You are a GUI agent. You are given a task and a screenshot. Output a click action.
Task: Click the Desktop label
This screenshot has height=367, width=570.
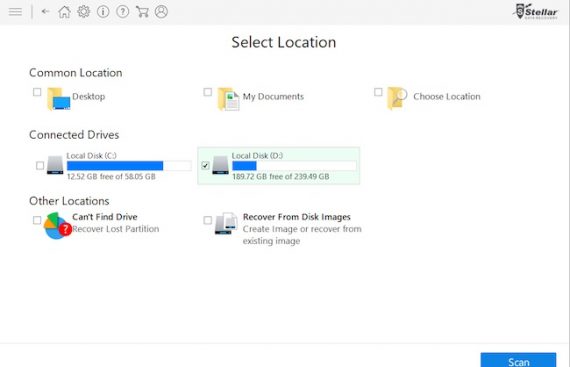point(89,96)
